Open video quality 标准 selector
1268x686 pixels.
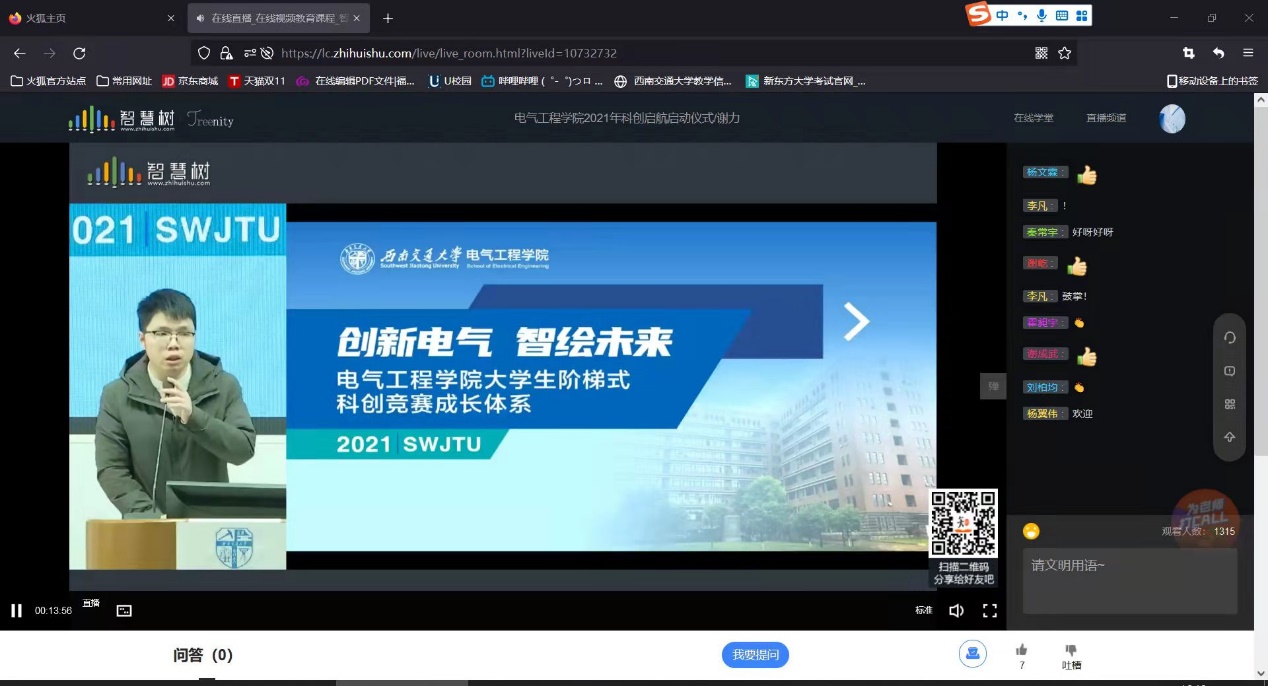click(x=923, y=610)
